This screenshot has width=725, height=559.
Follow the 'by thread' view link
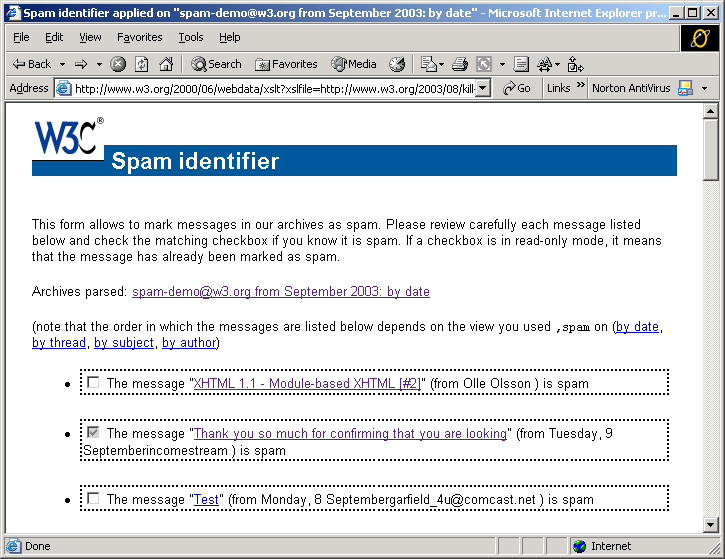(x=59, y=343)
